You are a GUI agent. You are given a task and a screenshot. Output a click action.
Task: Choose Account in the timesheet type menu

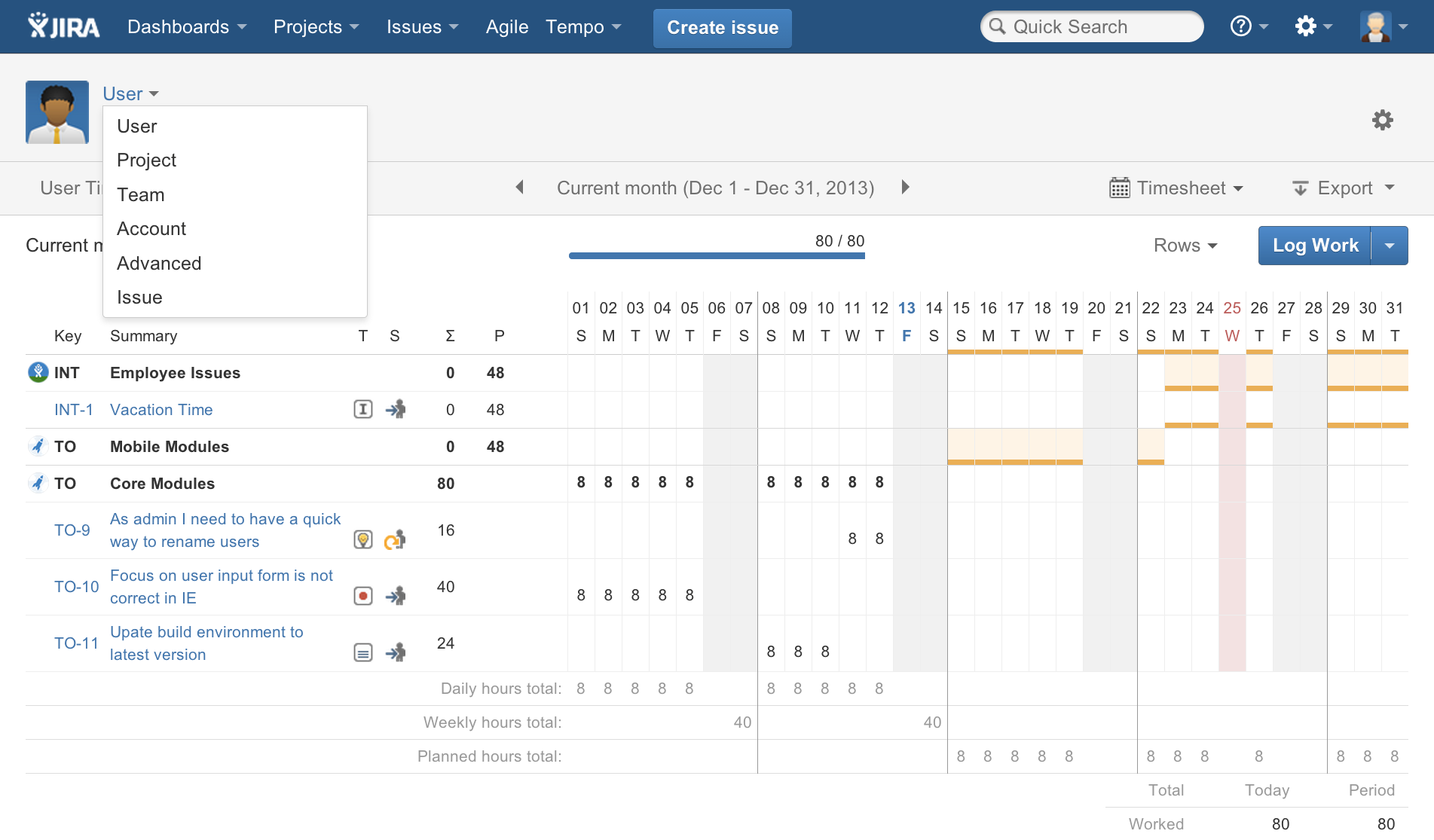point(151,228)
